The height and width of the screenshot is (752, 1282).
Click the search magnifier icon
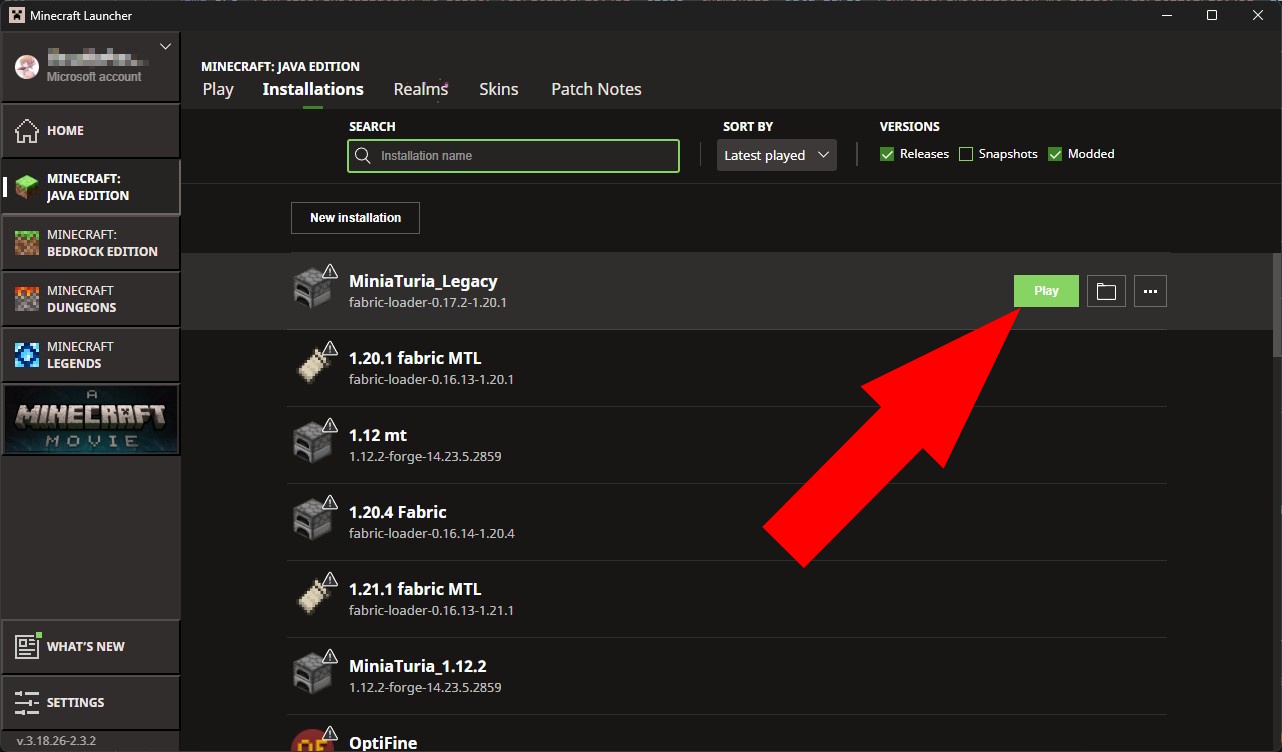[x=365, y=156]
